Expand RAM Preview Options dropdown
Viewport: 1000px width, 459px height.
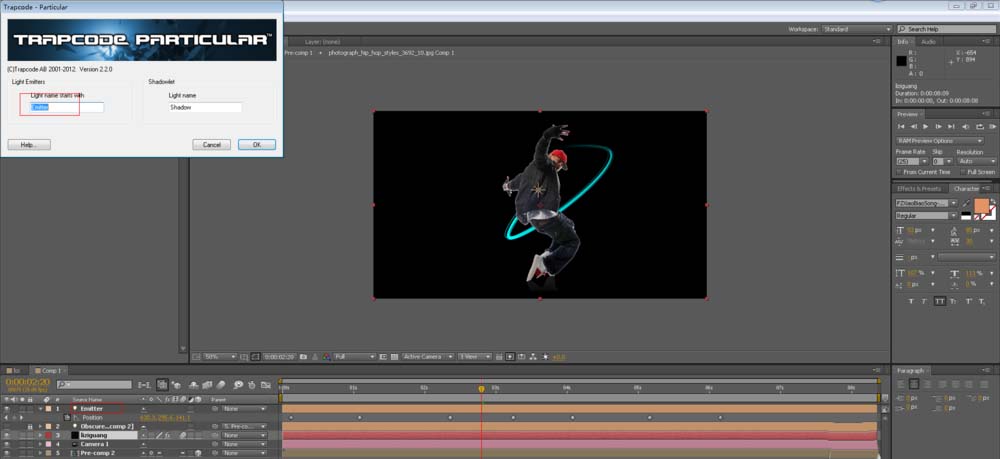[941, 141]
